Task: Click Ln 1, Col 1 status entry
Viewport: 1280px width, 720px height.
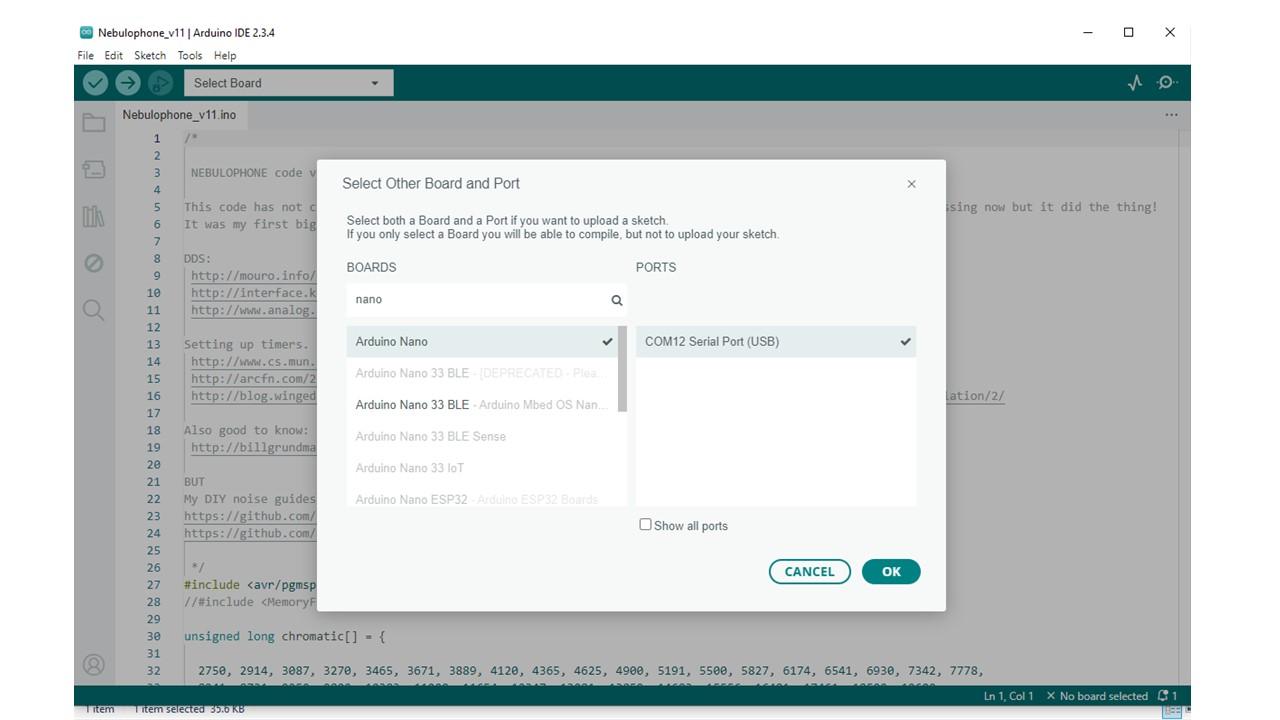Action: 1008,696
